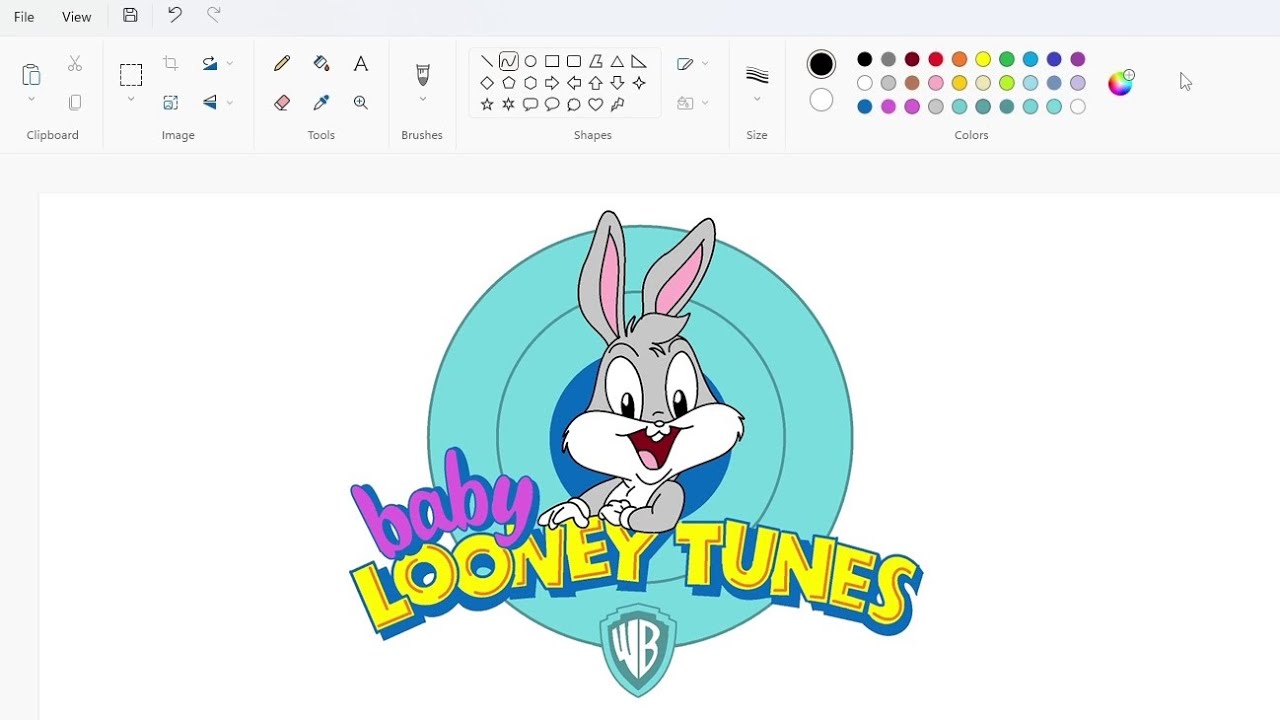Screen dimensions: 1280x720
Task: Choose the rectangular Select tool
Action: pos(131,75)
